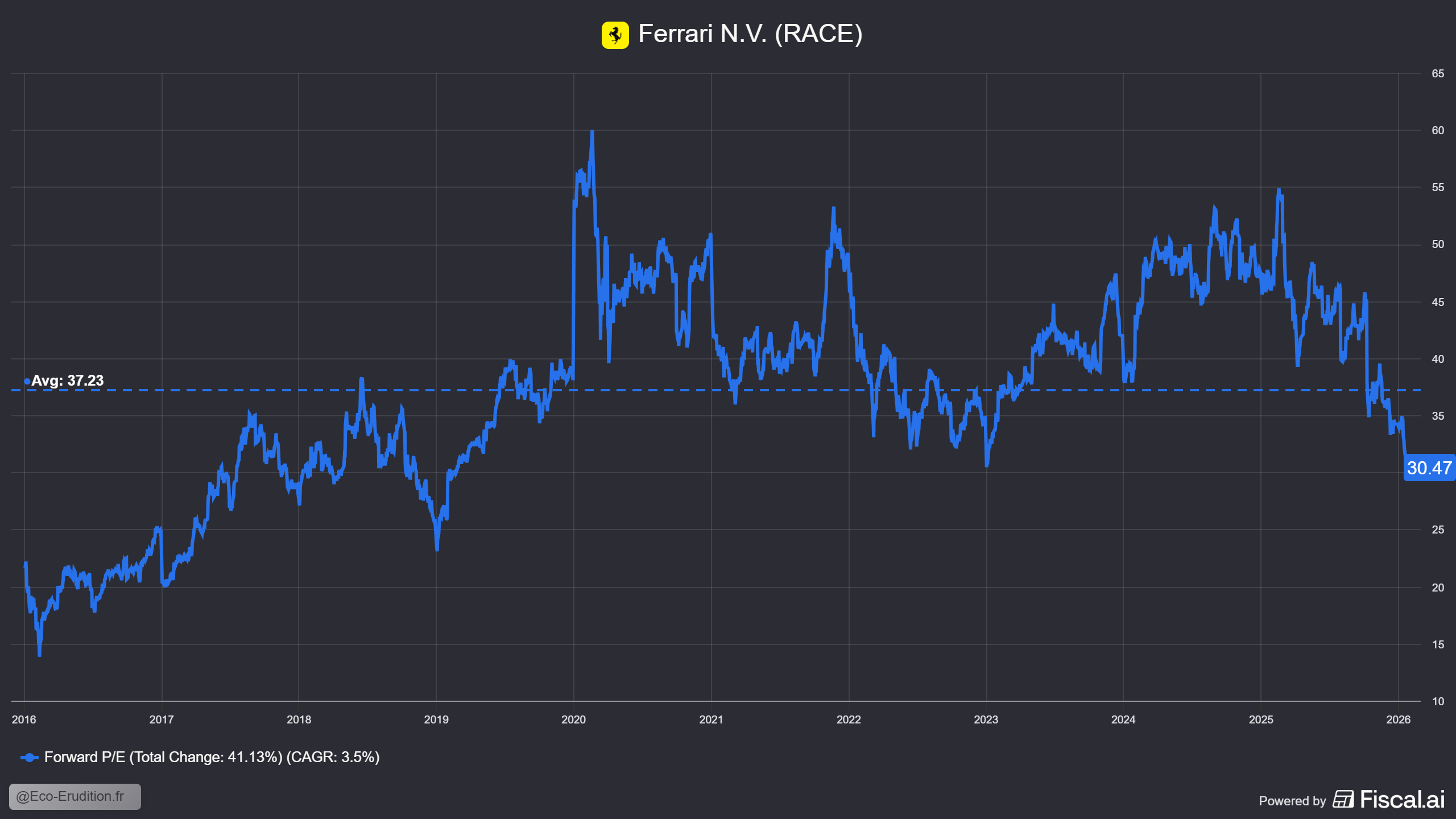Click the Fiscal.ai logo icon
The image size is (1456, 819).
[x=1343, y=799]
